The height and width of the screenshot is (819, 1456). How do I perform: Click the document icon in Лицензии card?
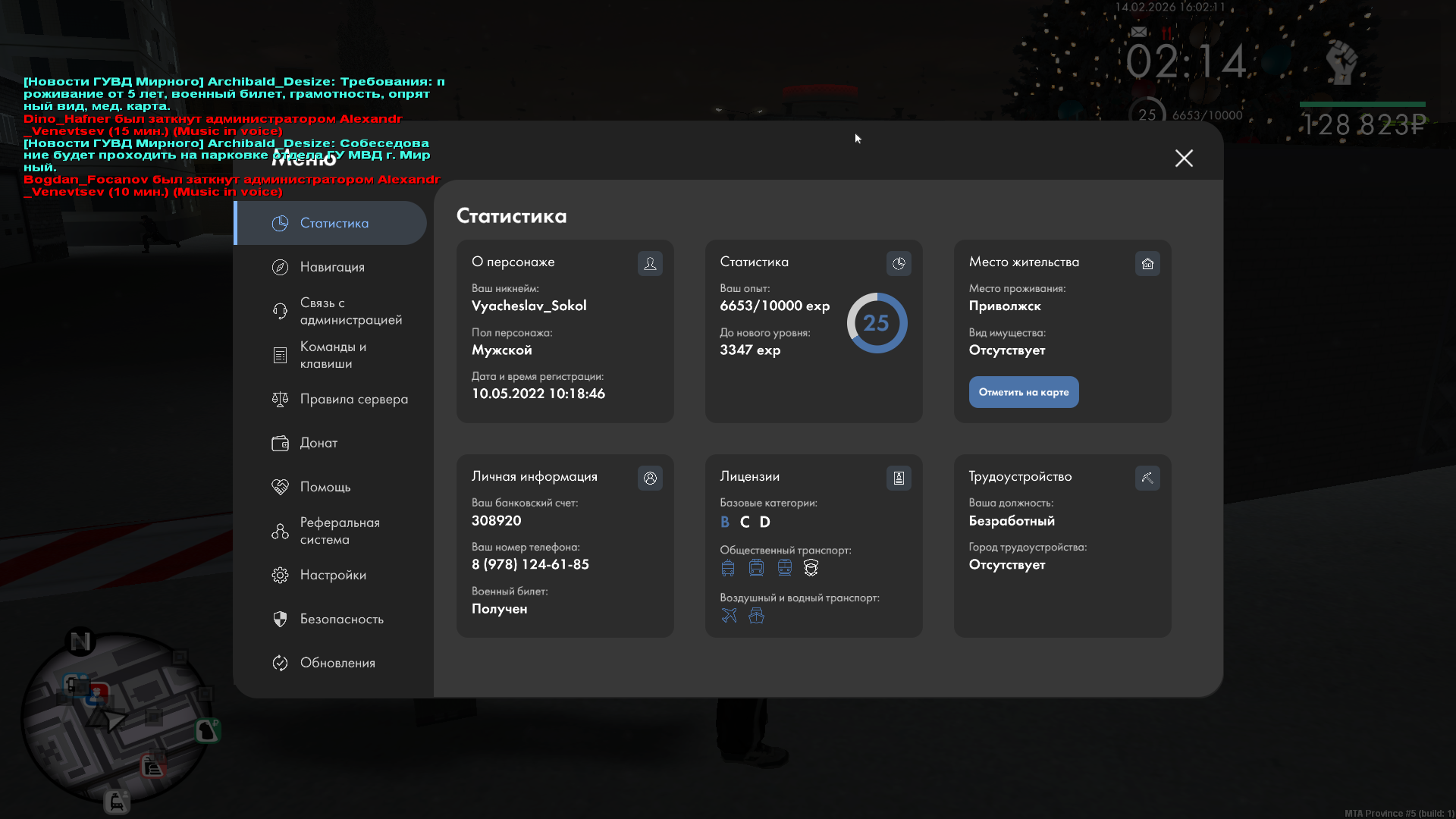pyautogui.click(x=899, y=478)
